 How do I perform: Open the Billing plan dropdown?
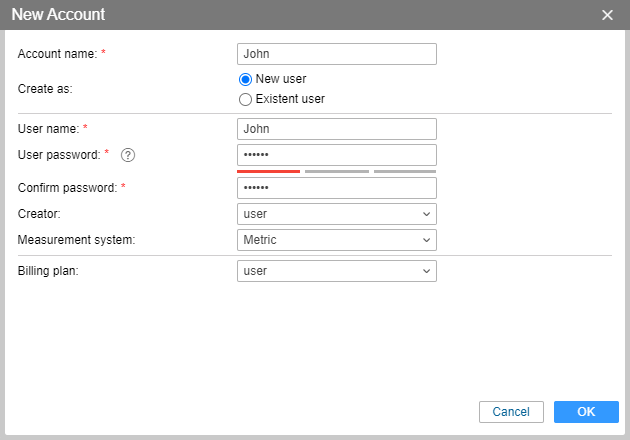click(x=336, y=271)
